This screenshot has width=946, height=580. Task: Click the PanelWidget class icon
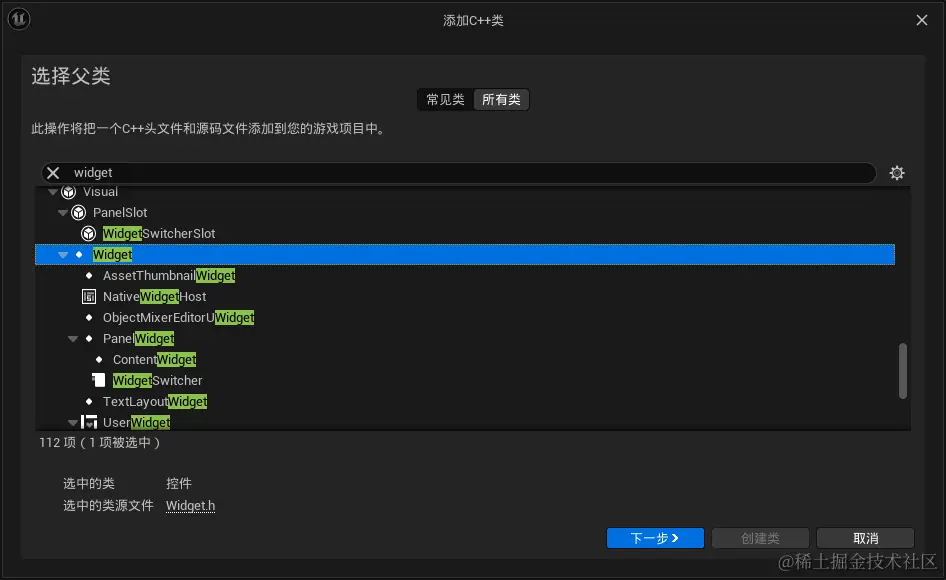click(x=89, y=338)
